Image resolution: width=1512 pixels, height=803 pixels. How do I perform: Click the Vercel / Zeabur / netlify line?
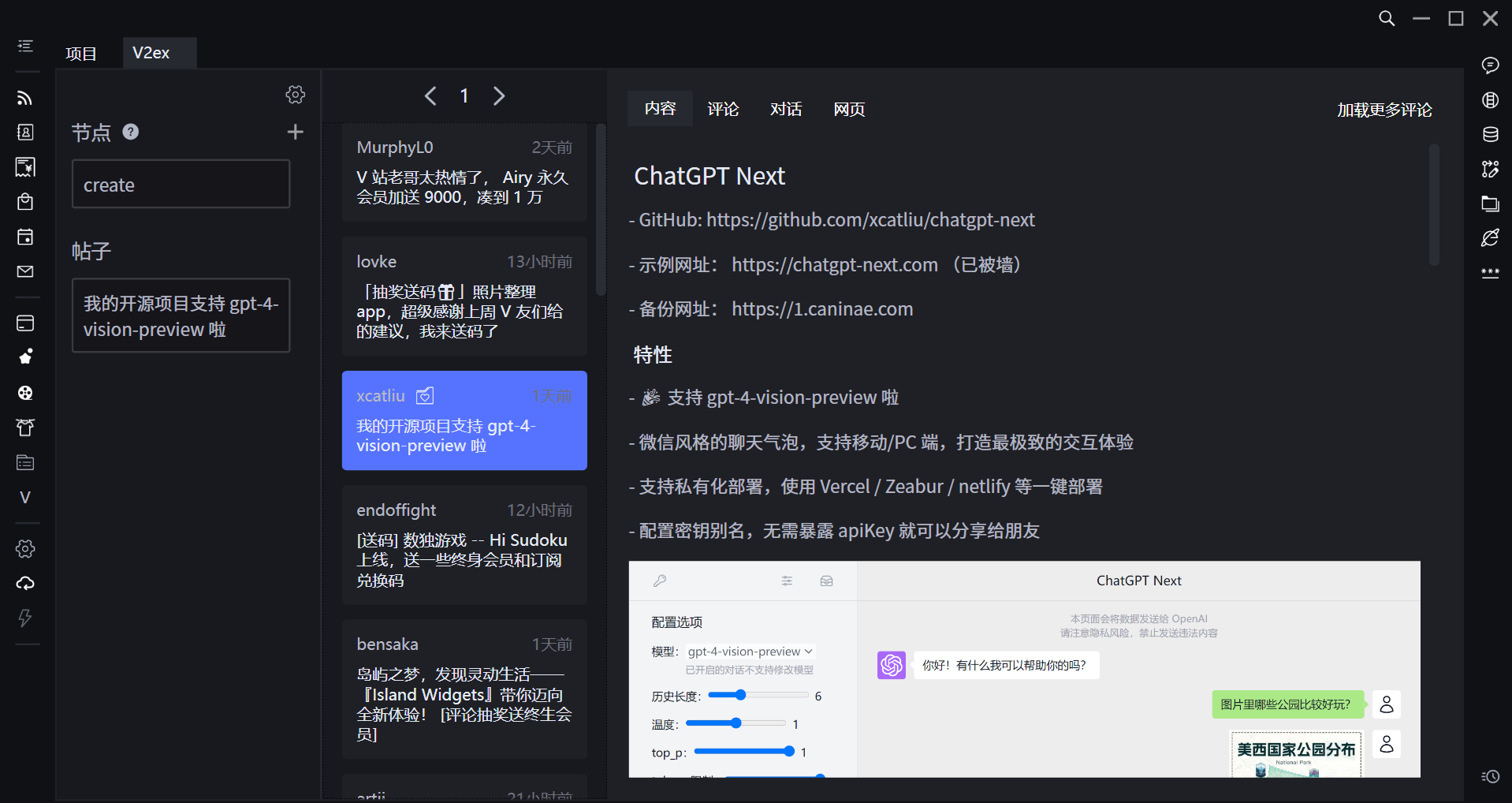[x=866, y=487]
